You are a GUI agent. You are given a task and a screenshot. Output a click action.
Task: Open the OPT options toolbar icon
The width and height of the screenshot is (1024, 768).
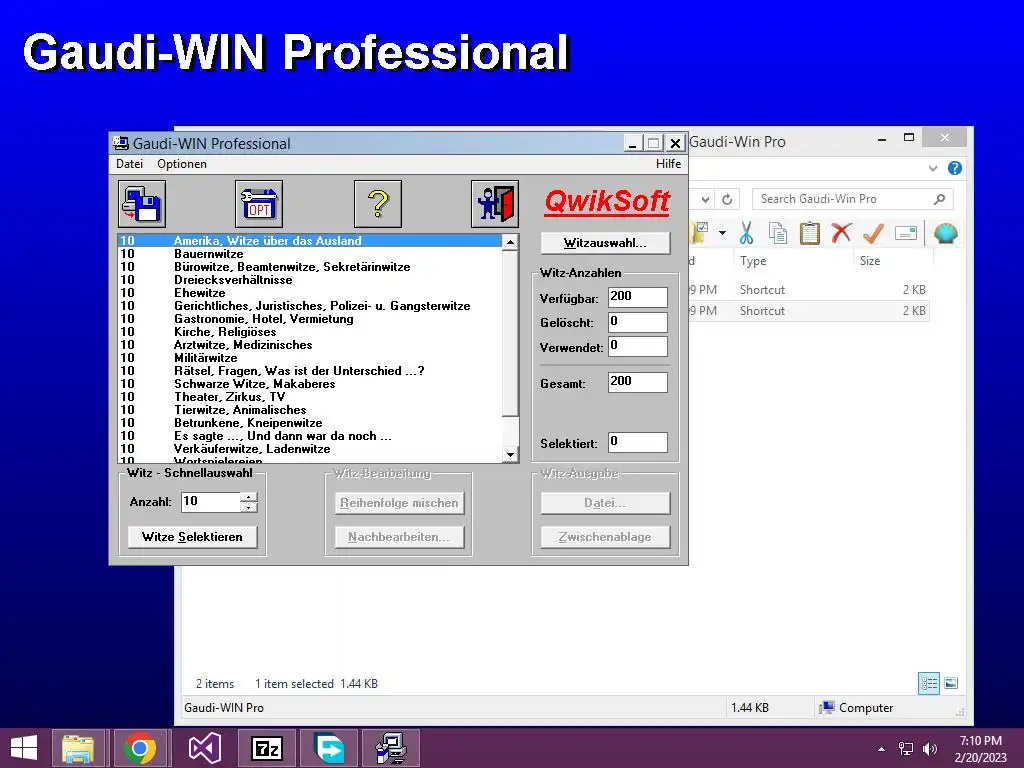tap(259, 204)
